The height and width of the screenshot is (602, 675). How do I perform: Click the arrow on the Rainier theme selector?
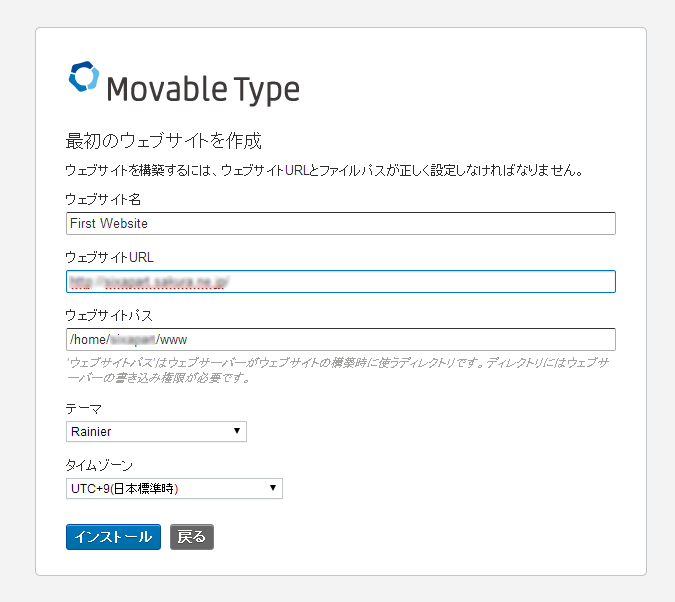237,431
